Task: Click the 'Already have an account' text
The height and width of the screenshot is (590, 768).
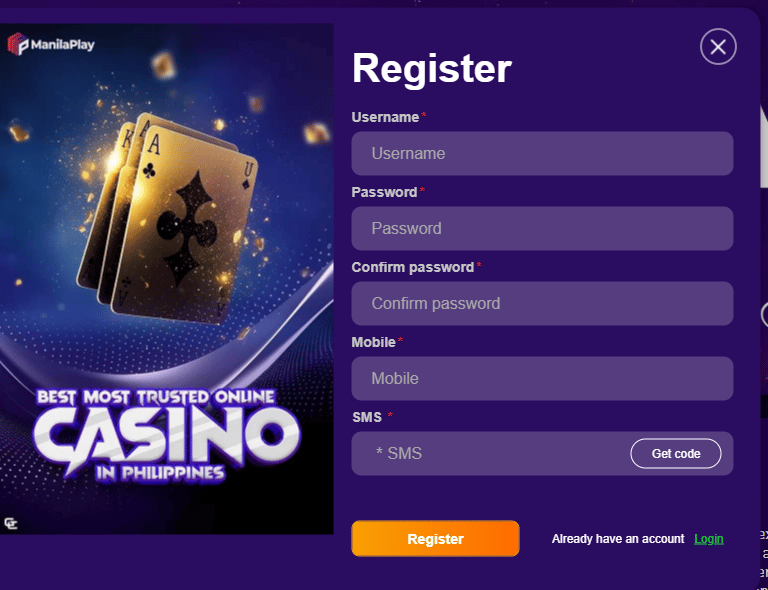Action: 618,539
